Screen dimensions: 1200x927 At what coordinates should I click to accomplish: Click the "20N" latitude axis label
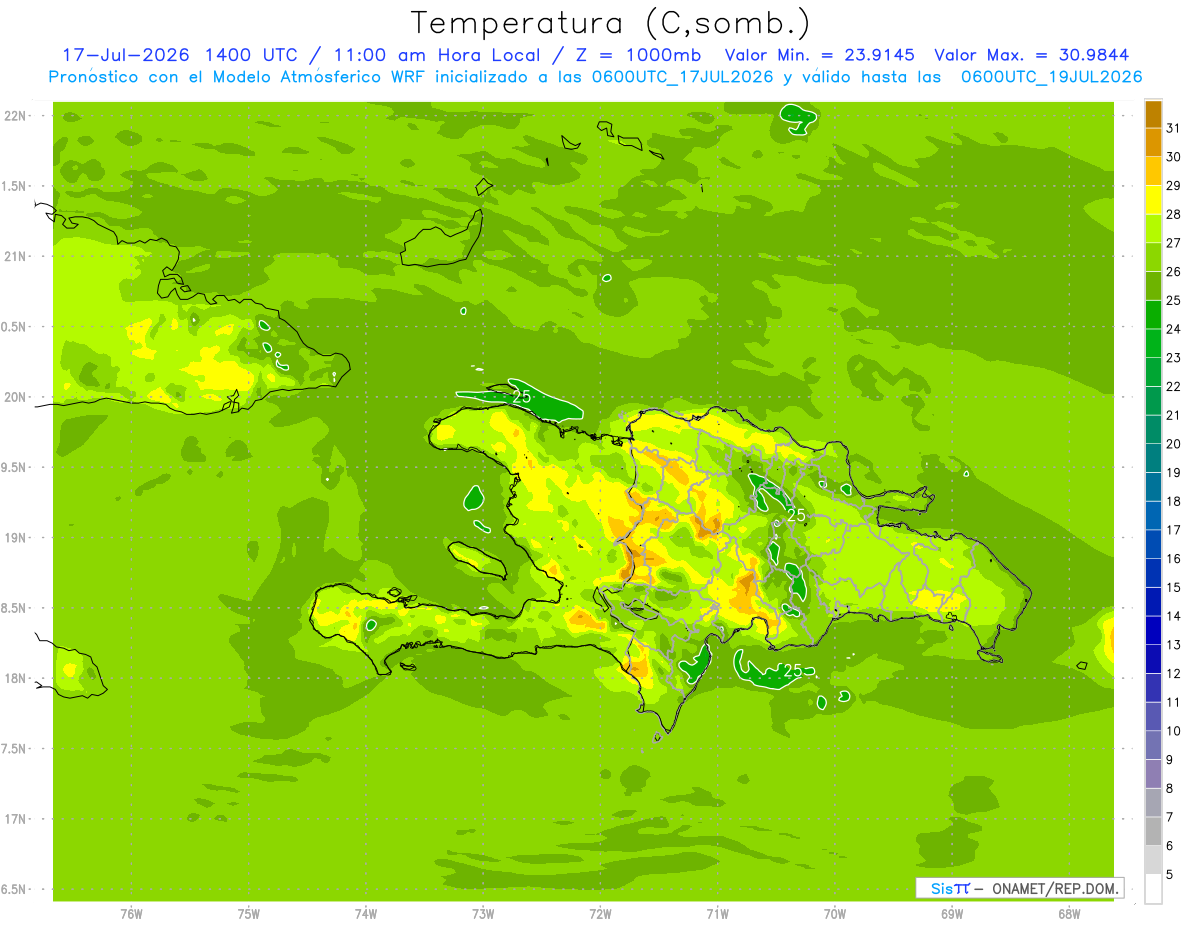pyautogui.click(x=16, y=397)
